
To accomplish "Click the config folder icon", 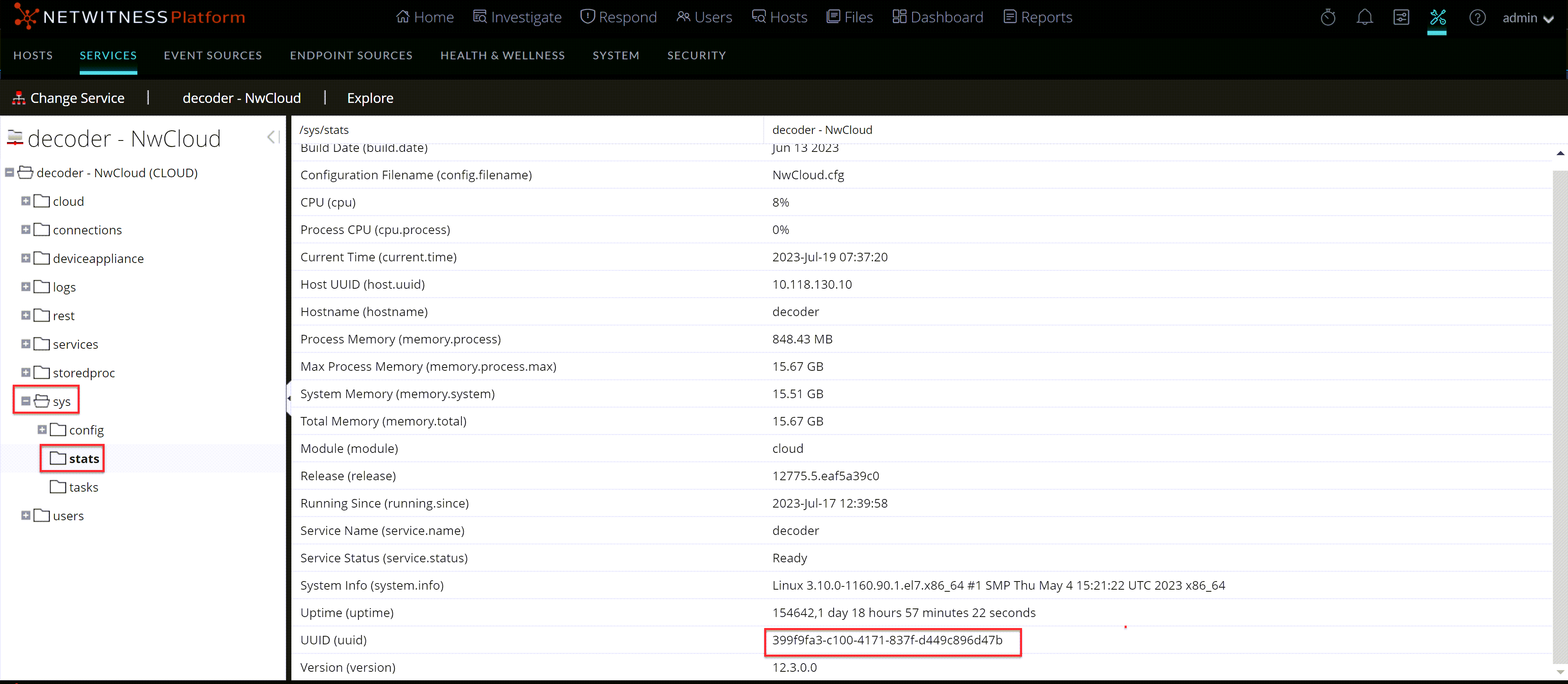I will (58, 430).
